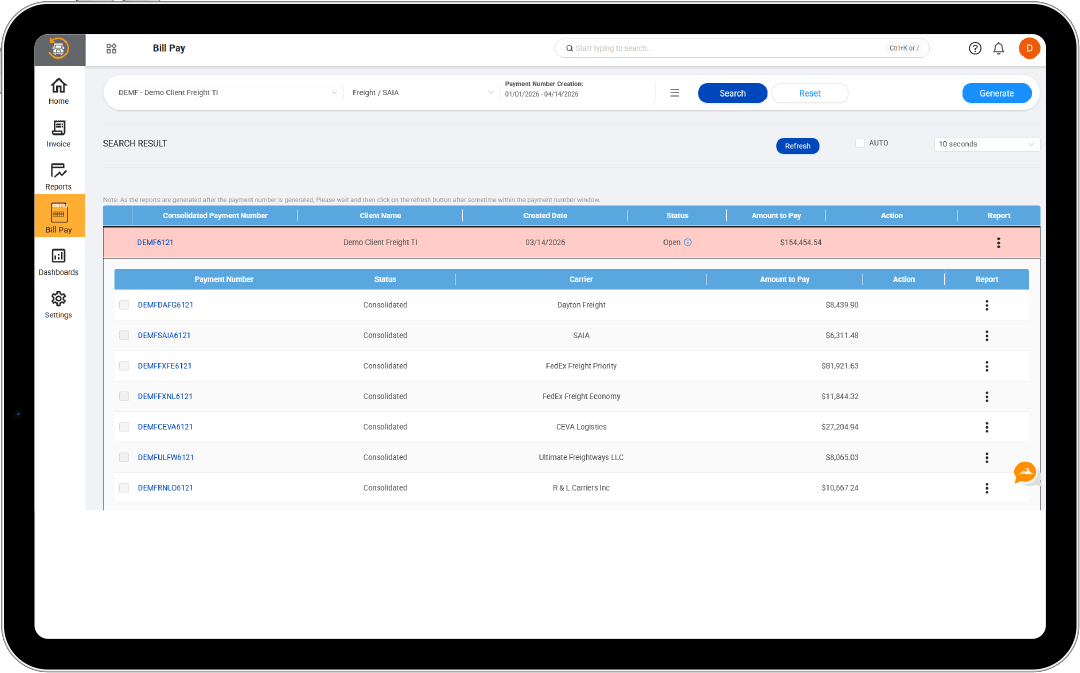This screenshot has height=673, width=1080.
Task: Click Consolidated Payment Number column header
Action: [x=215, y=216]
